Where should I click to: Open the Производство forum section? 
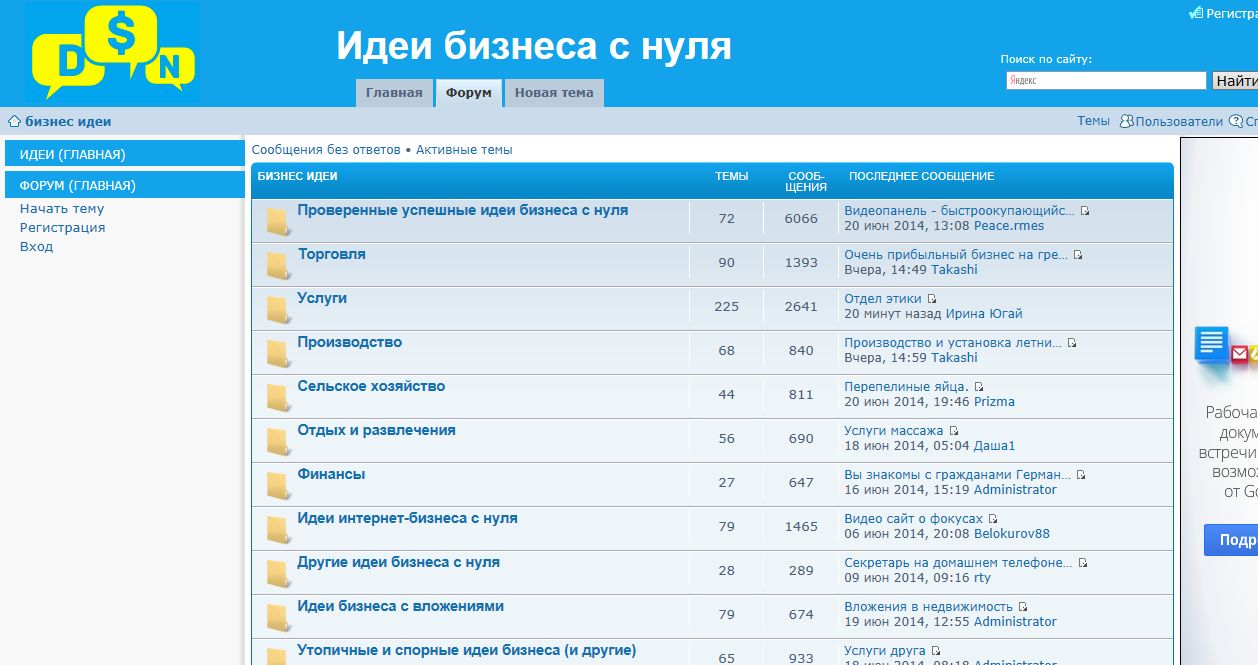tap(349, 342)
